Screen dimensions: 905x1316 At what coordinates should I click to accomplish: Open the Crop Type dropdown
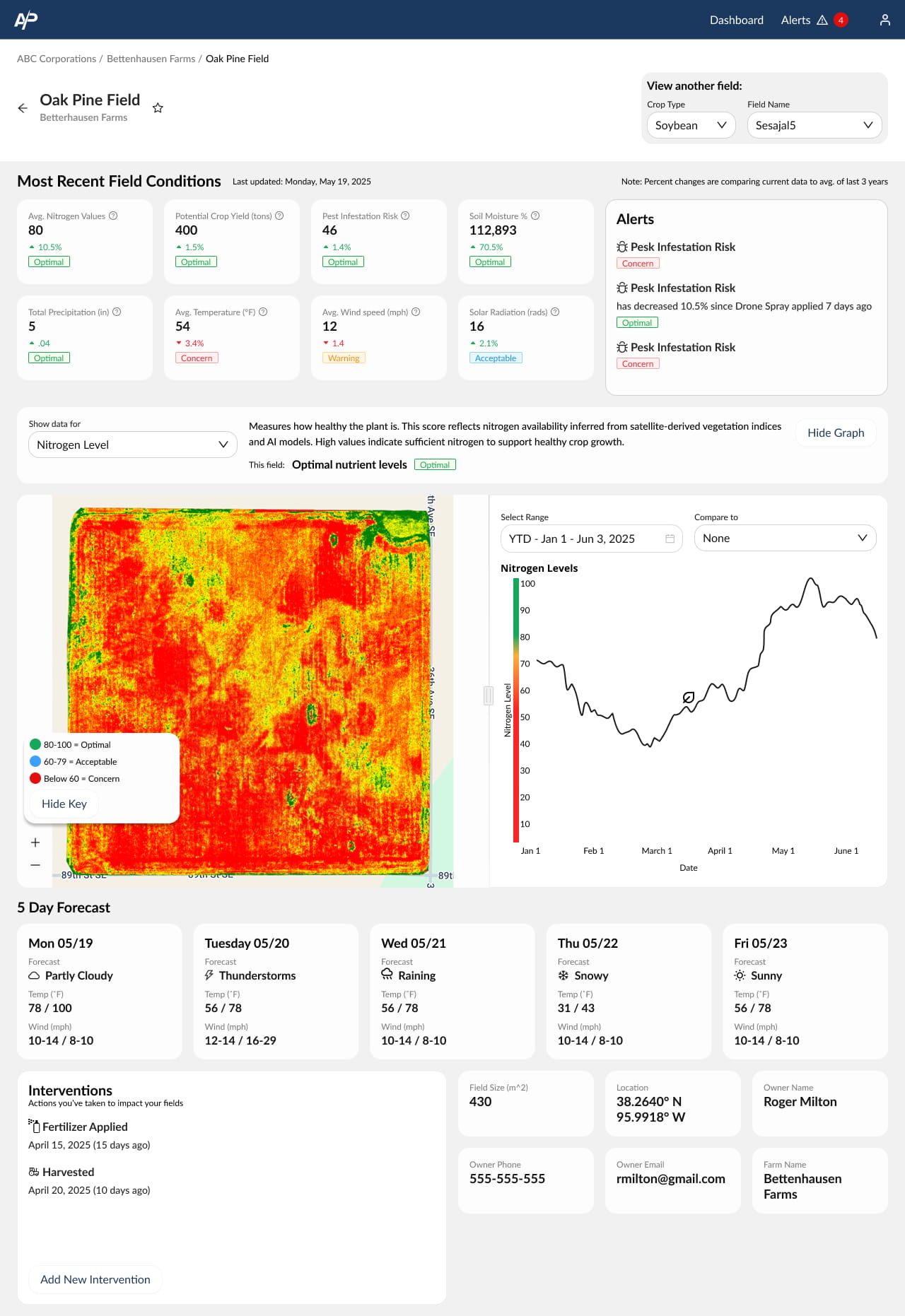click(x=691, y=125)
